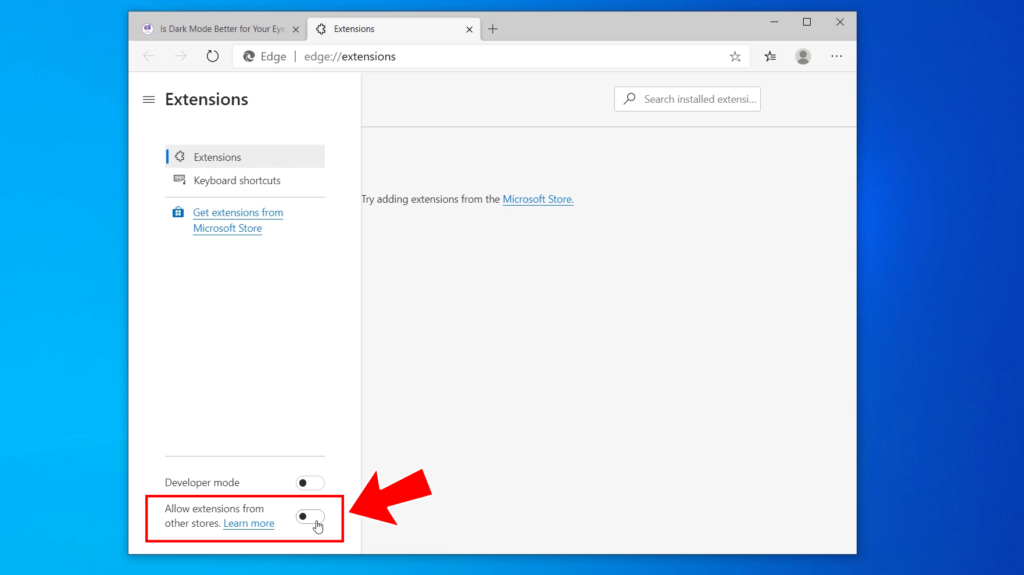Switch to the Is Dark Mode Better tab
Screen dimensions: 1024x575
point(222,29)
